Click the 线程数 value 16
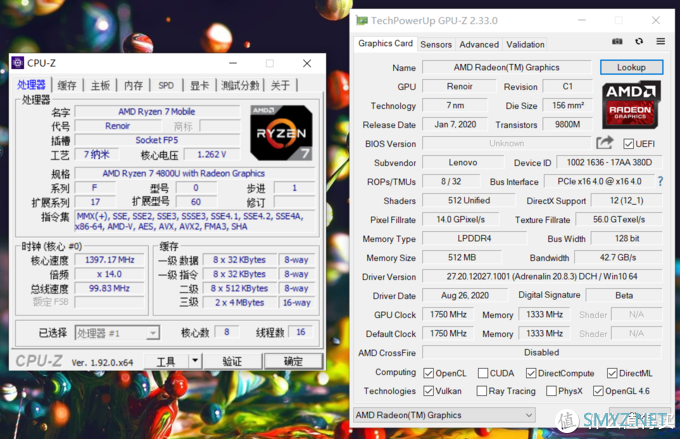 click(x=301, y=332)
